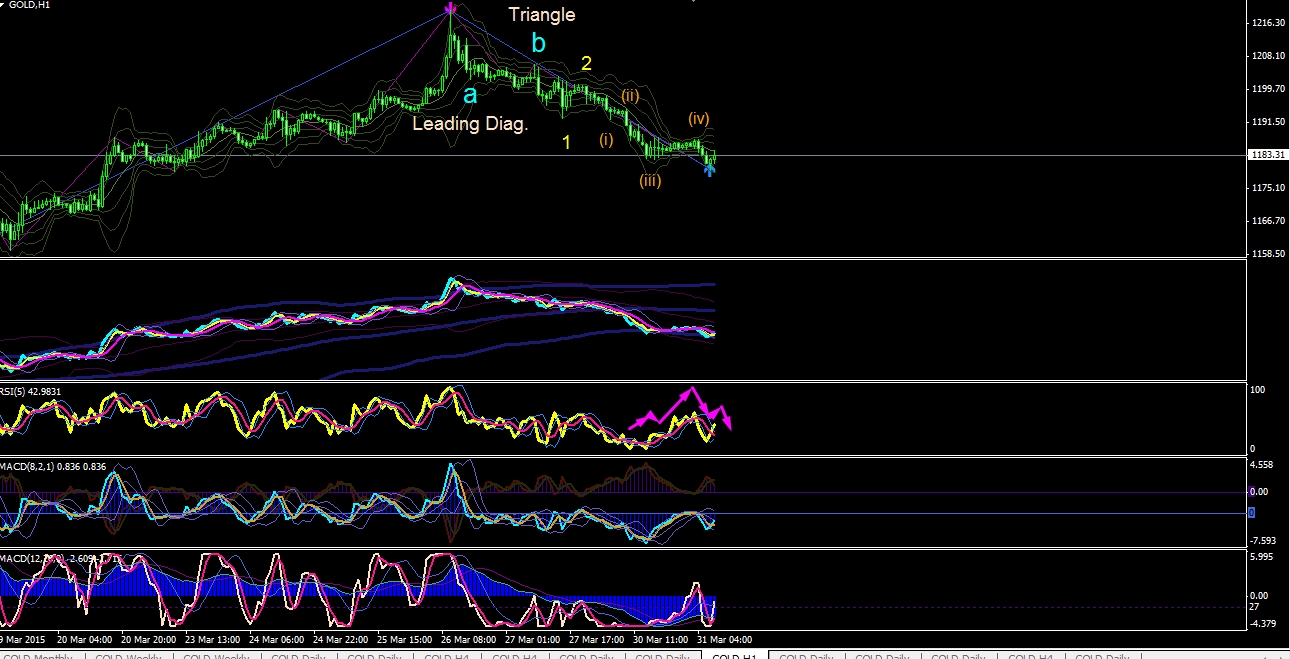
Task: Click the 31 Mar 04:00 time label
Action: (724, 639)
